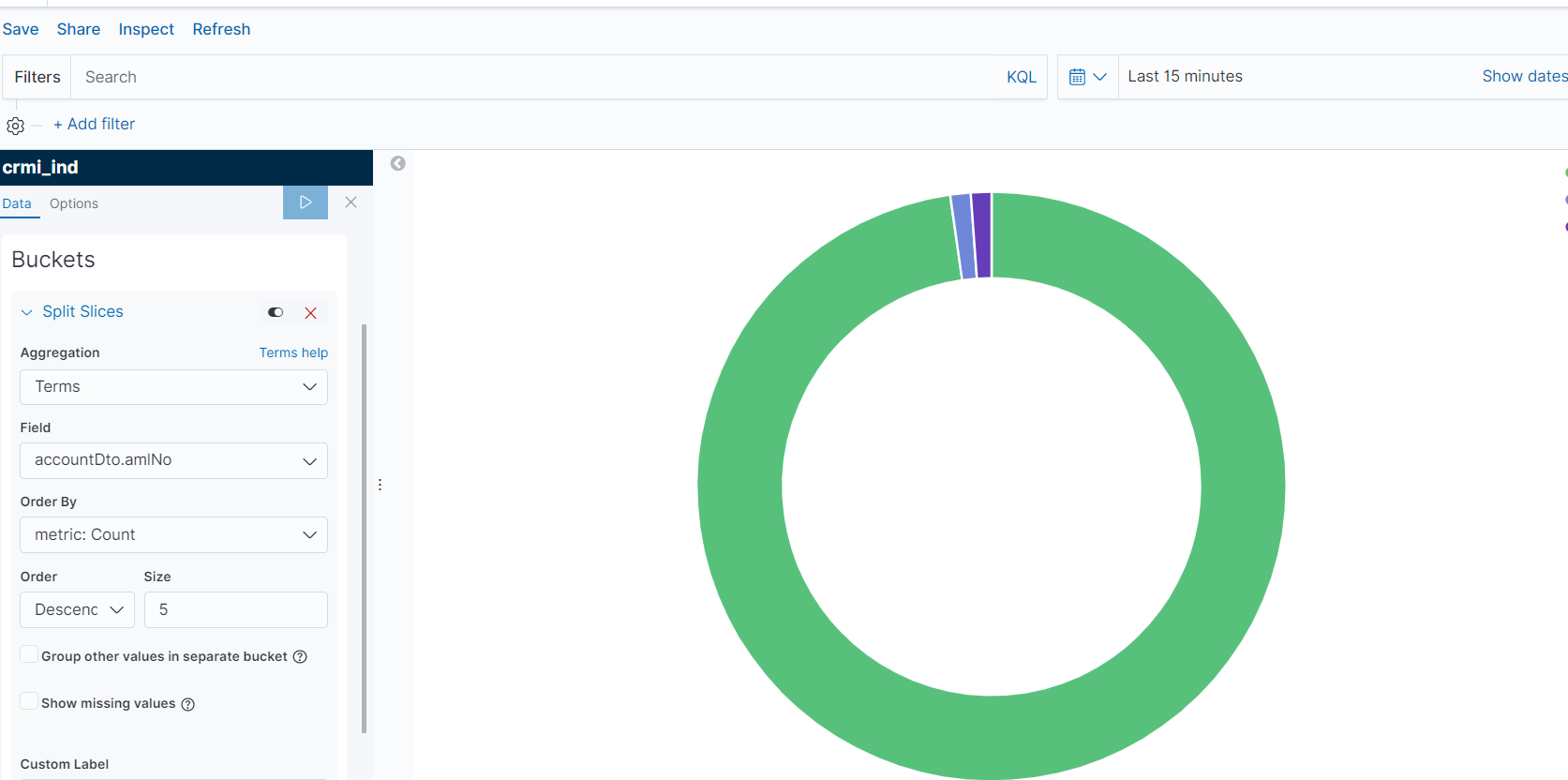Switch to the Options tab
The image size is (1568, 780).
pyautogui.click(x=74, y=203)
